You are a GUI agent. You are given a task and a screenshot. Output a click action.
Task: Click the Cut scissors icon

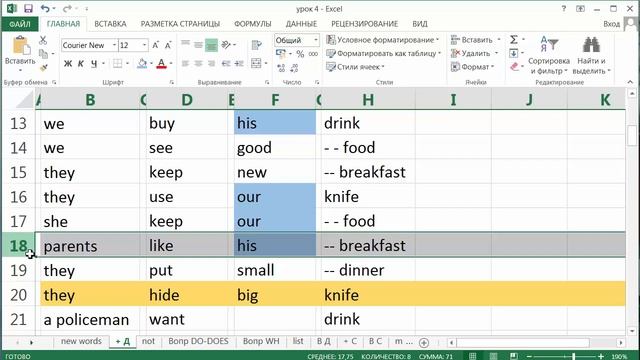(43, 40)
